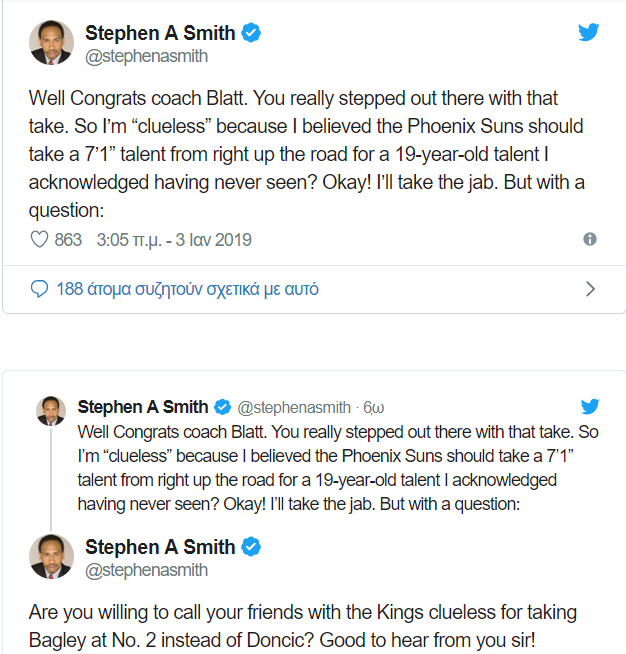This screenshot has width=626, height=654.
Task: Open the timestamp 3:05 π.μ. - 3 Ιαν 2019
Action: click(x=174, y=240)
